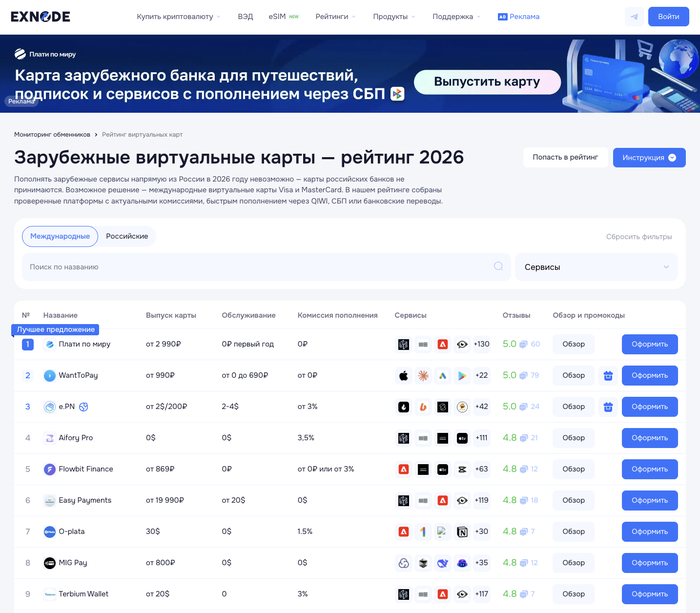Select the Международные filter
Screen dimensions: 700x613
point(60,236)
